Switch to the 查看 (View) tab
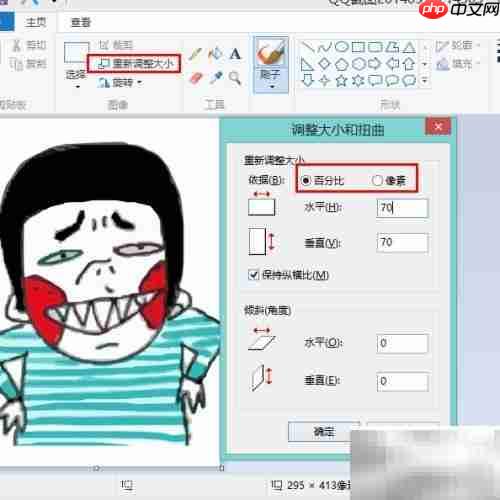This screenshot has width=500, height=500. click(81, 22)
